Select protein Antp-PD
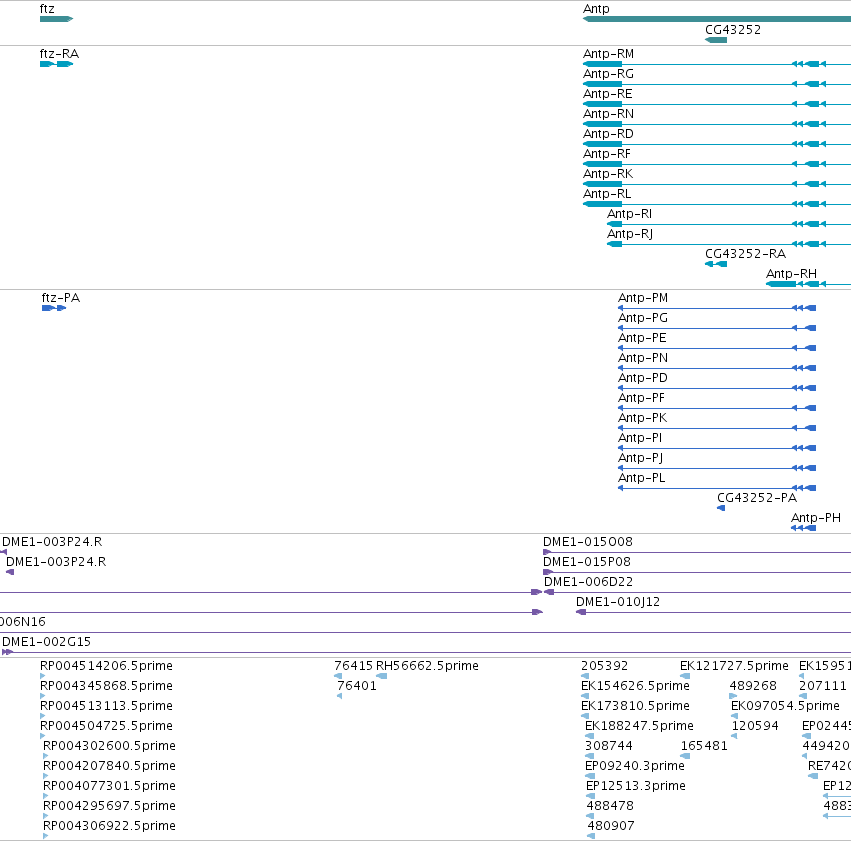This screenshot has width=851, height=841. click(643, 378)
